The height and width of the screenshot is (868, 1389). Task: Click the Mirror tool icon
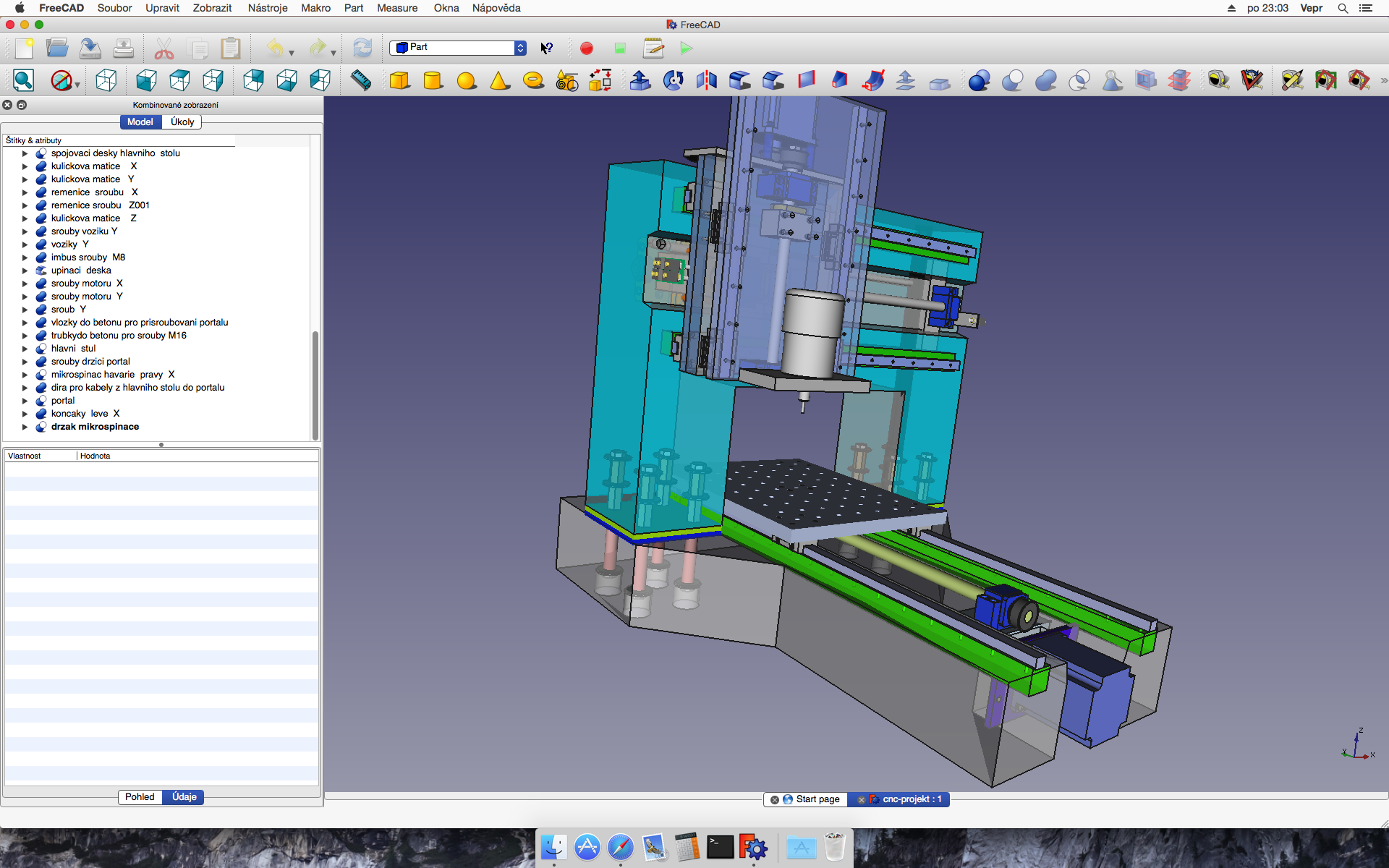tap(707, 80)
